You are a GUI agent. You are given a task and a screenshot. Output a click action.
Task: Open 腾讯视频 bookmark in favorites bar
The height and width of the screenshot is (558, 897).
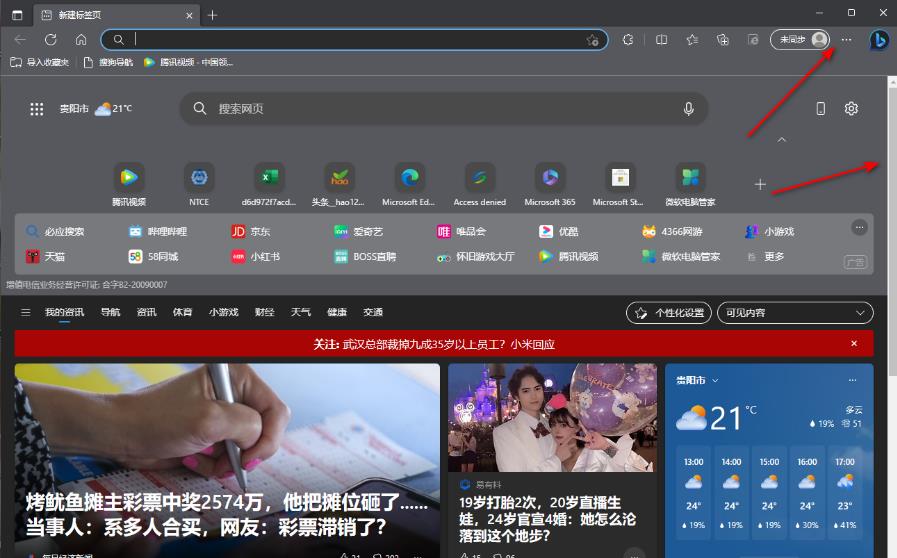pos(188,62)
